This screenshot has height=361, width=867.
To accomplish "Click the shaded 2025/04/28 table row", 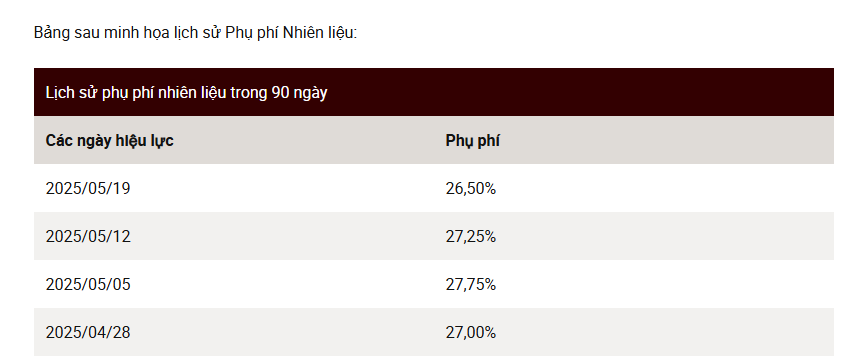I will 434,332.
